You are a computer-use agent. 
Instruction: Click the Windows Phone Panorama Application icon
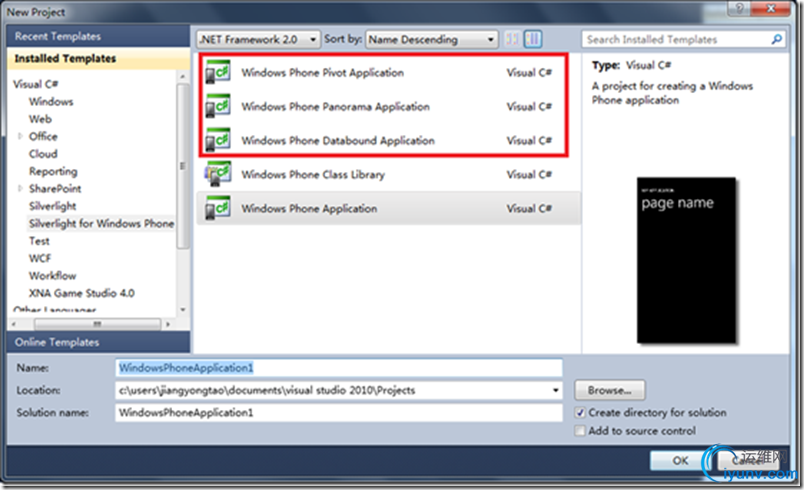pos(217,106)
